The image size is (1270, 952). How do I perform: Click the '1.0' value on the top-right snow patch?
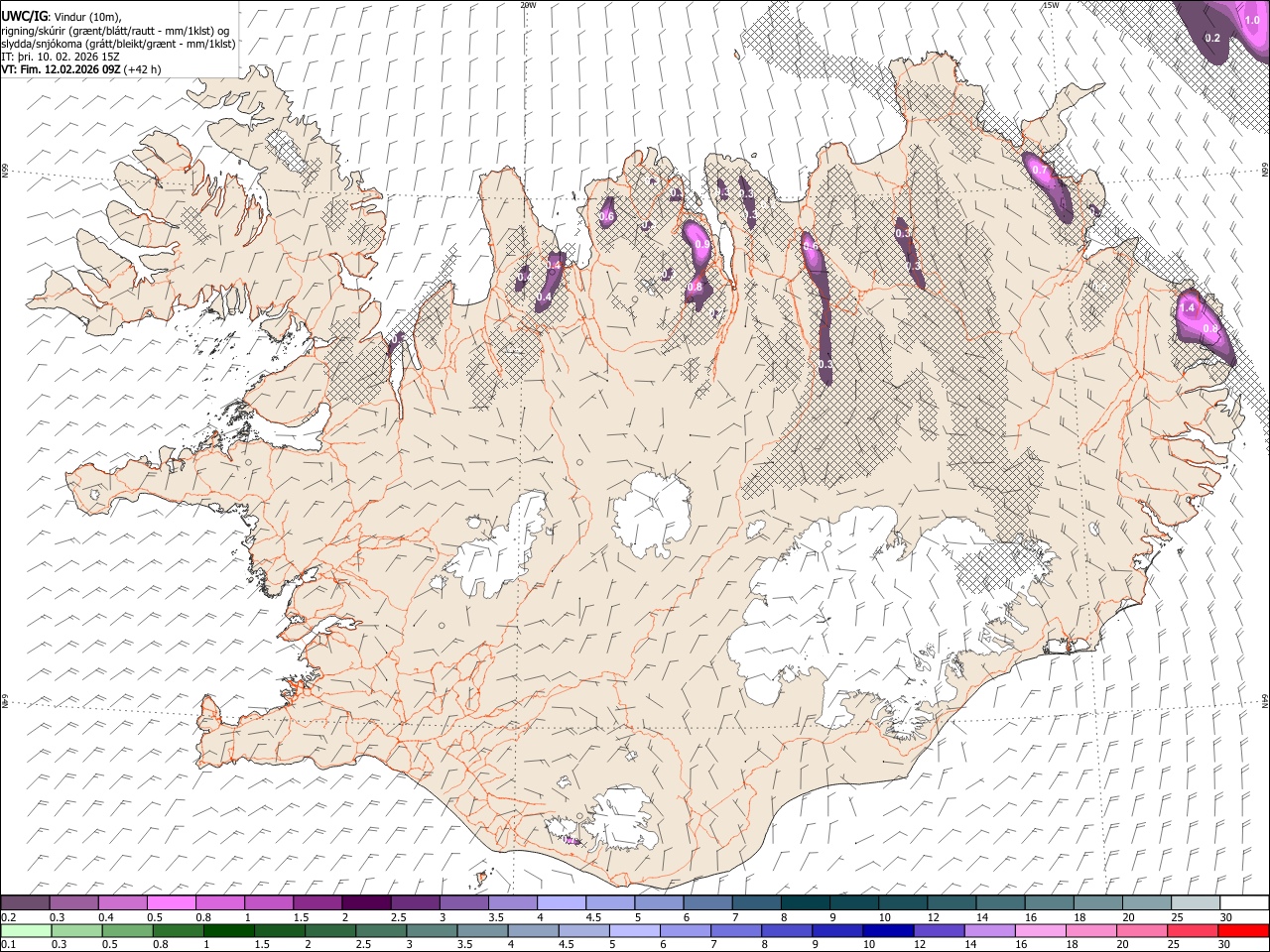[1252, 20]
